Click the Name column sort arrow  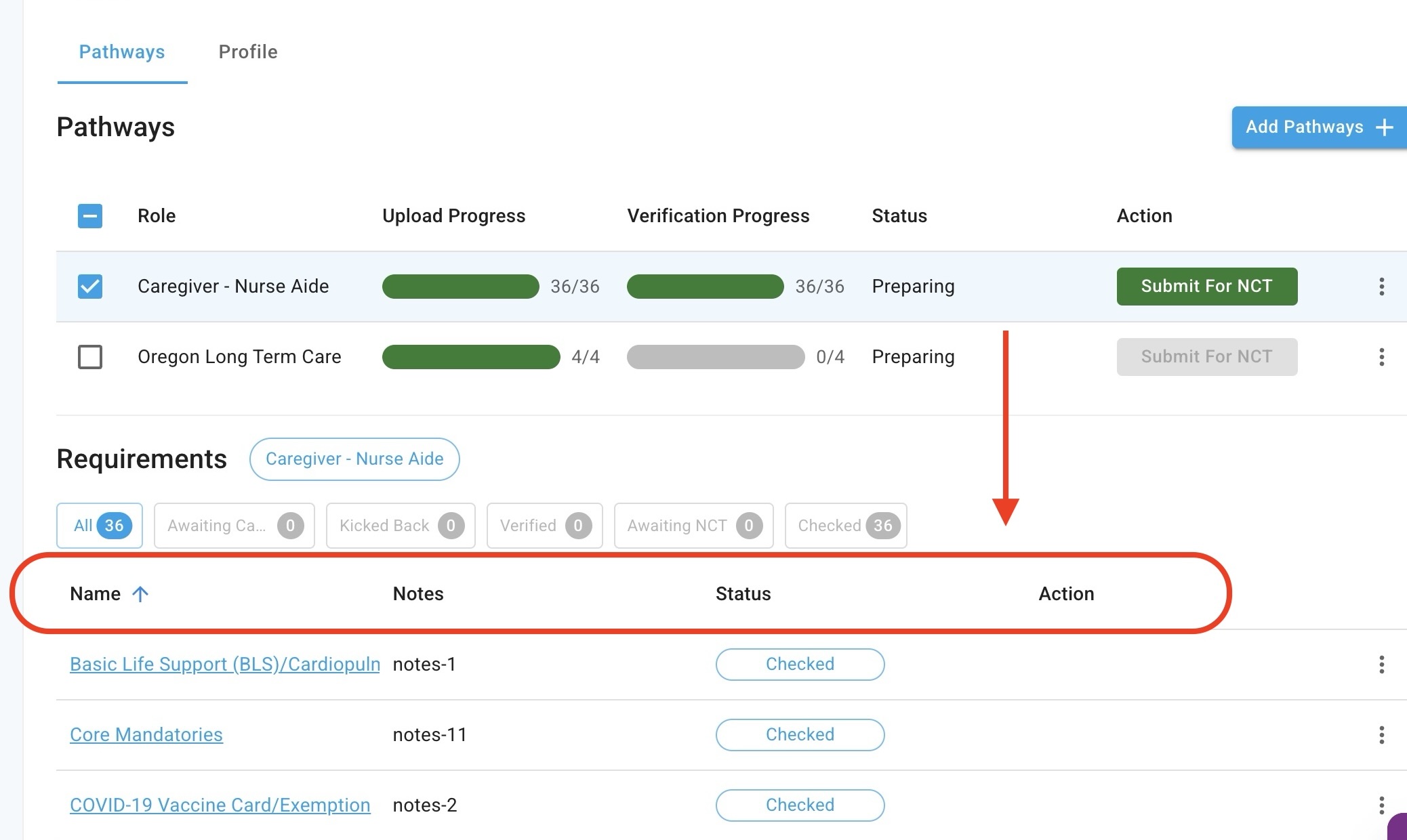point(140,594)
